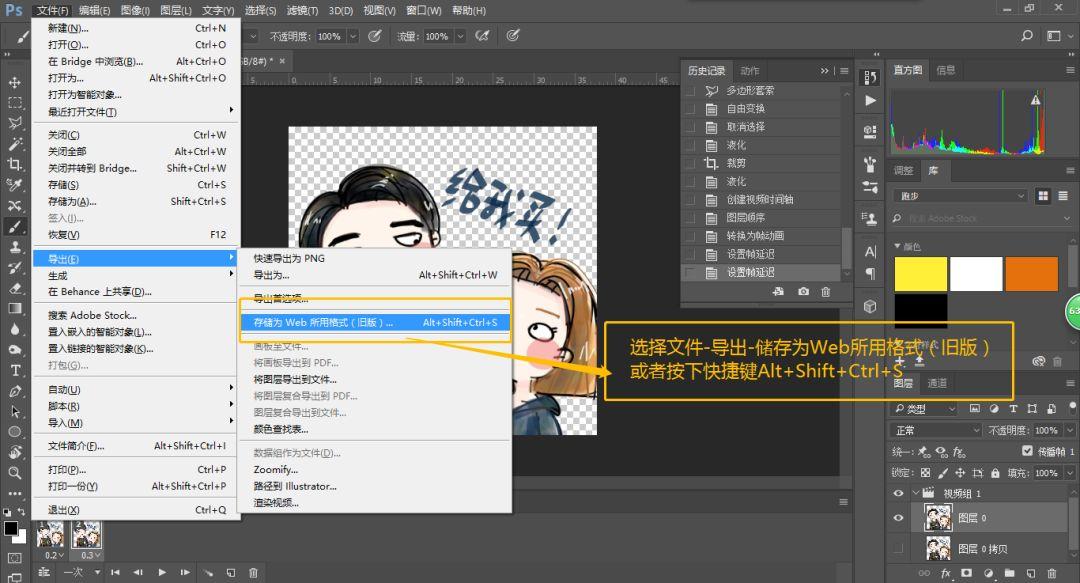The image size is (1080, 583).
Task: Lock all with padlock icon
Action: pos(995,473)
